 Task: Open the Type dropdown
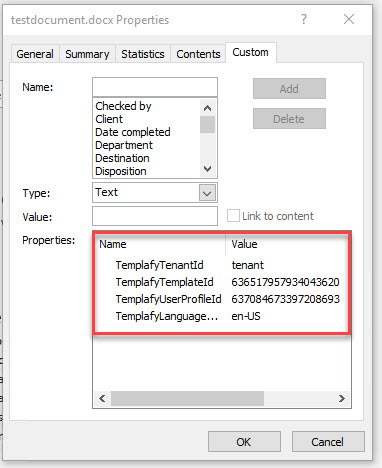coord(207,193)
